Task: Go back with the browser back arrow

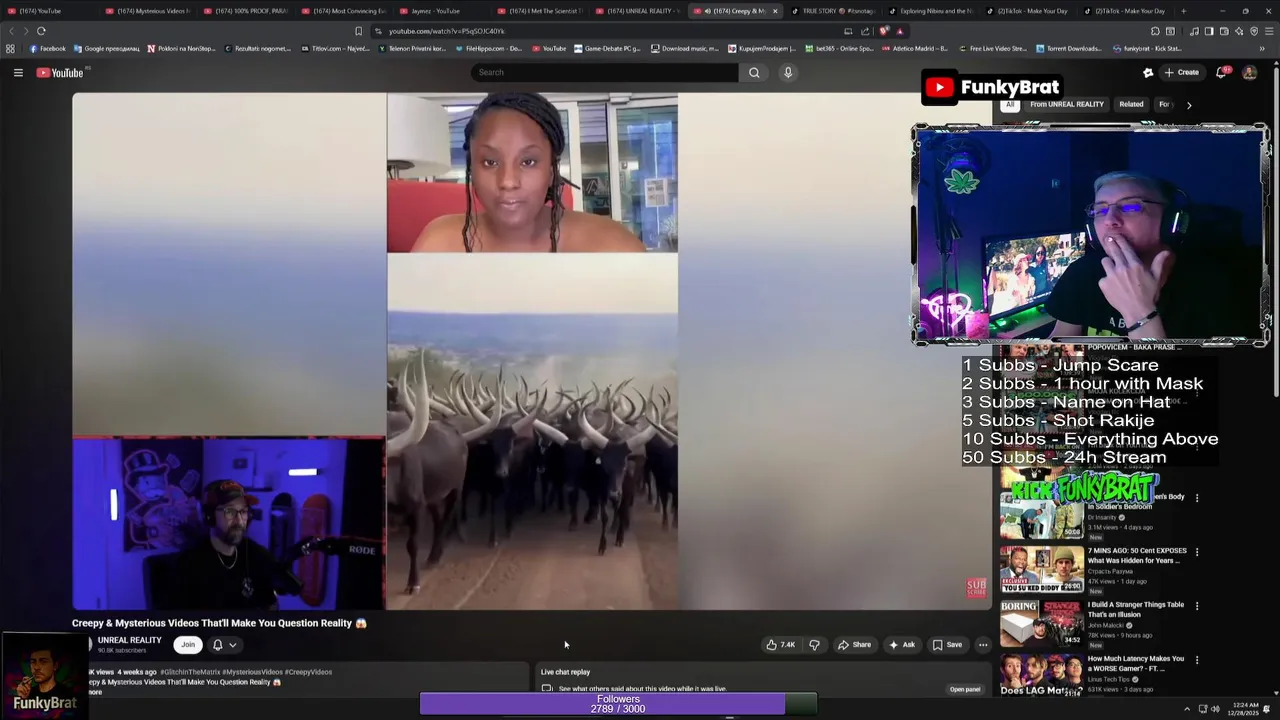Action: point(12,31)
